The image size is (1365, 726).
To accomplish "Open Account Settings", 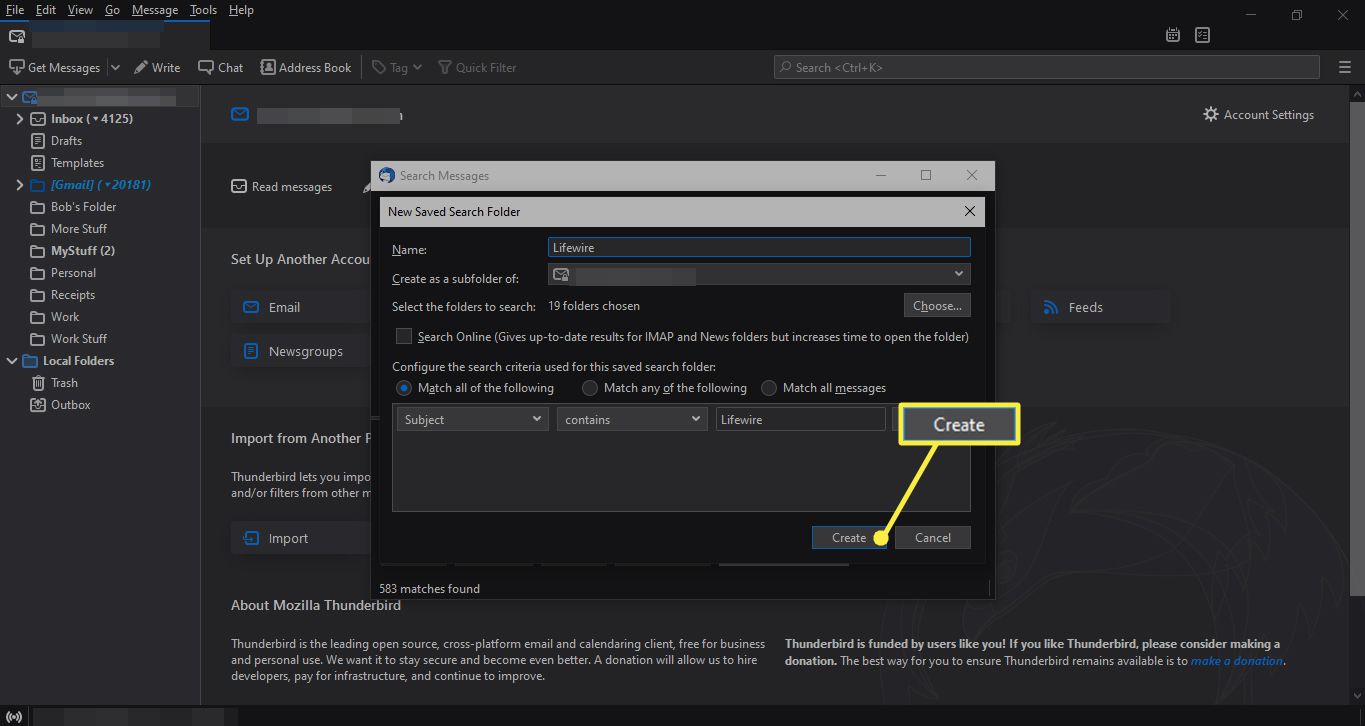I will coord(1258,115).
